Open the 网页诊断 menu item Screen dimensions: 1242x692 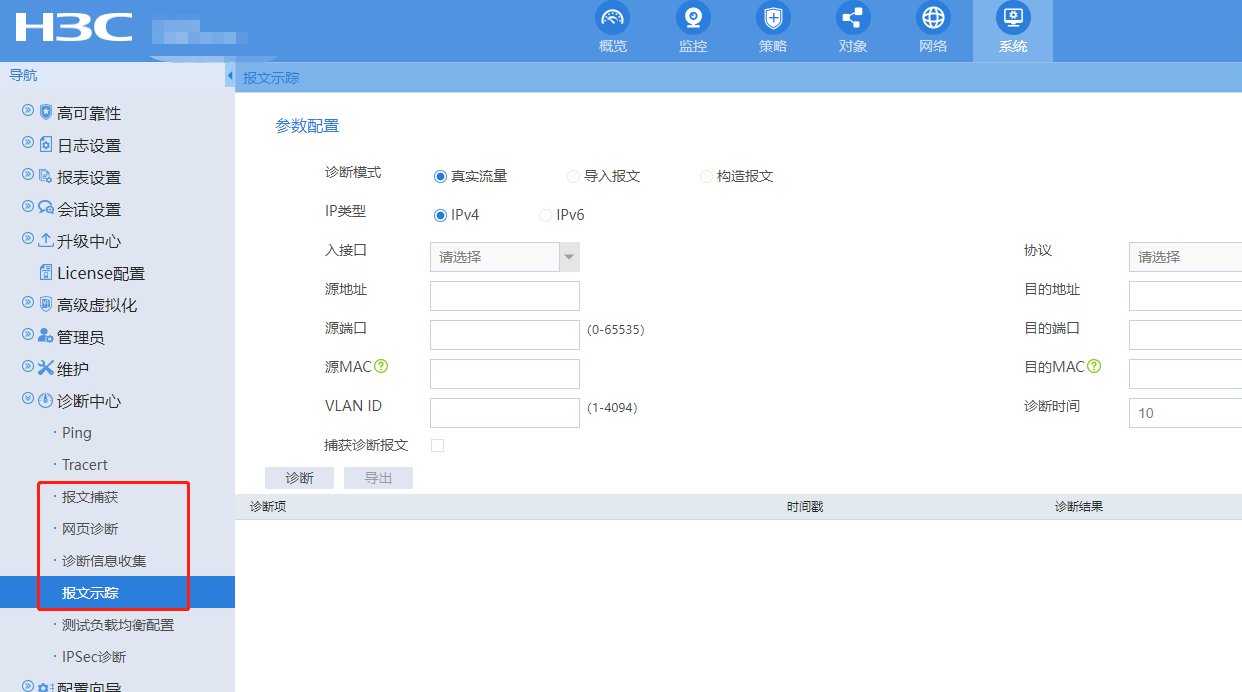point(90,529)
